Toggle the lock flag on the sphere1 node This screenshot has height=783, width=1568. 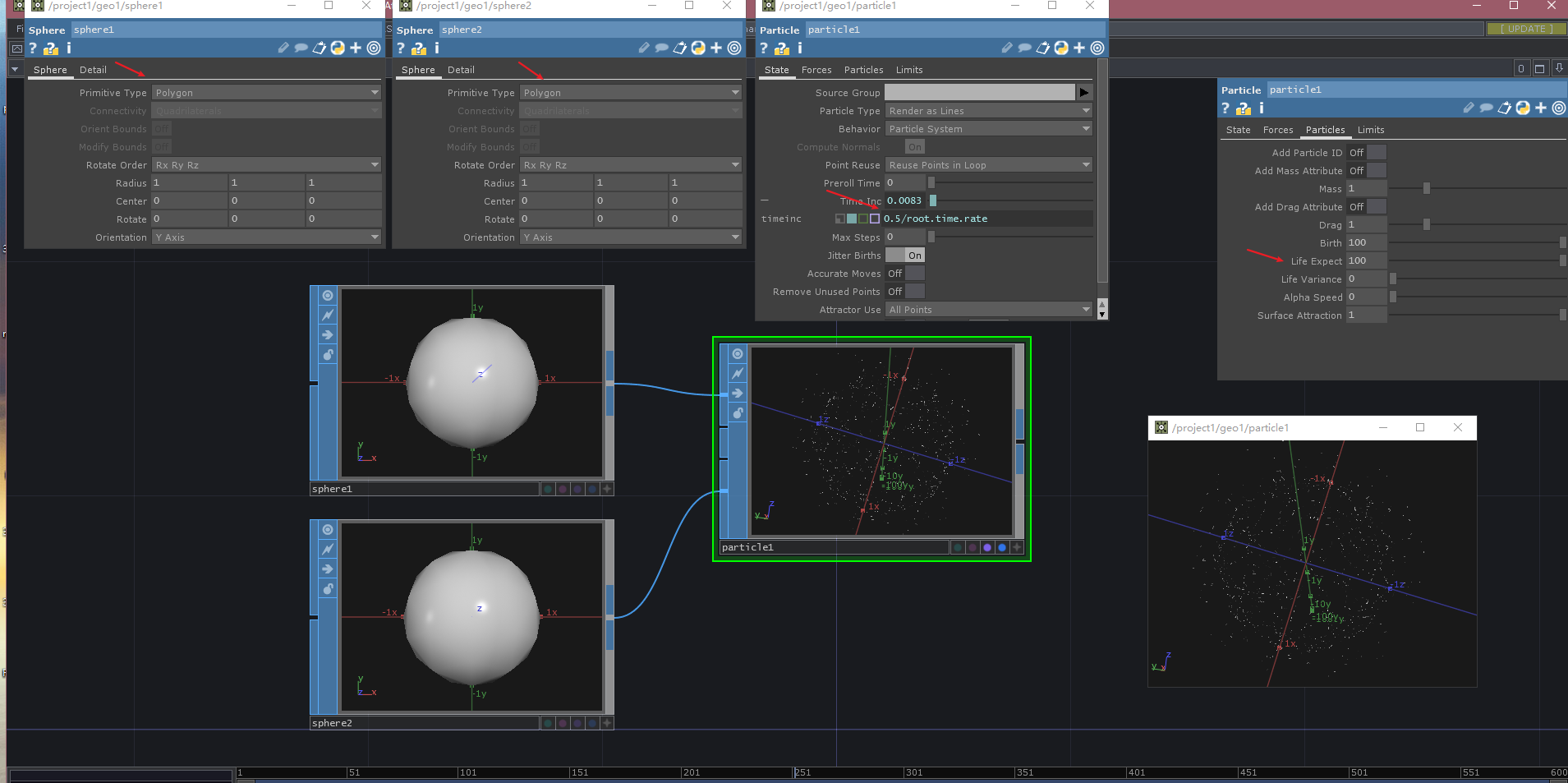pyautogui.click(x=327, y=354)
